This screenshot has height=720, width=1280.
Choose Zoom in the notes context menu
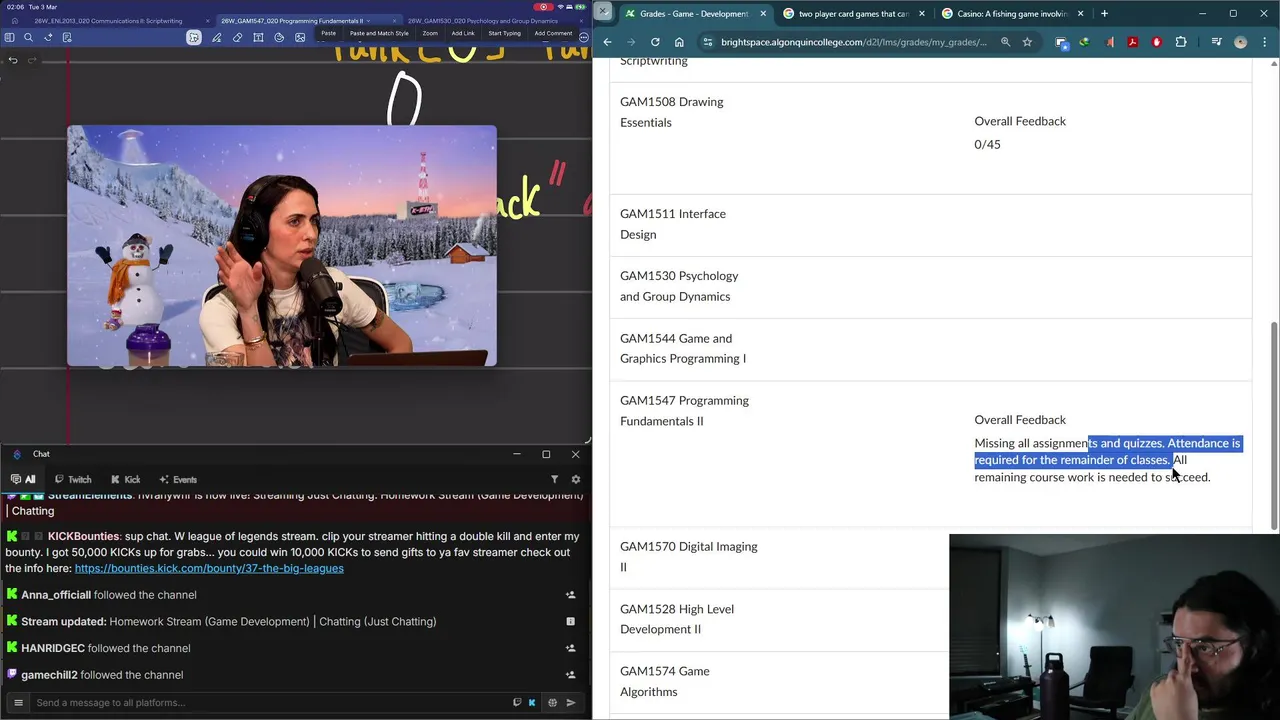[x=430, y=33]
